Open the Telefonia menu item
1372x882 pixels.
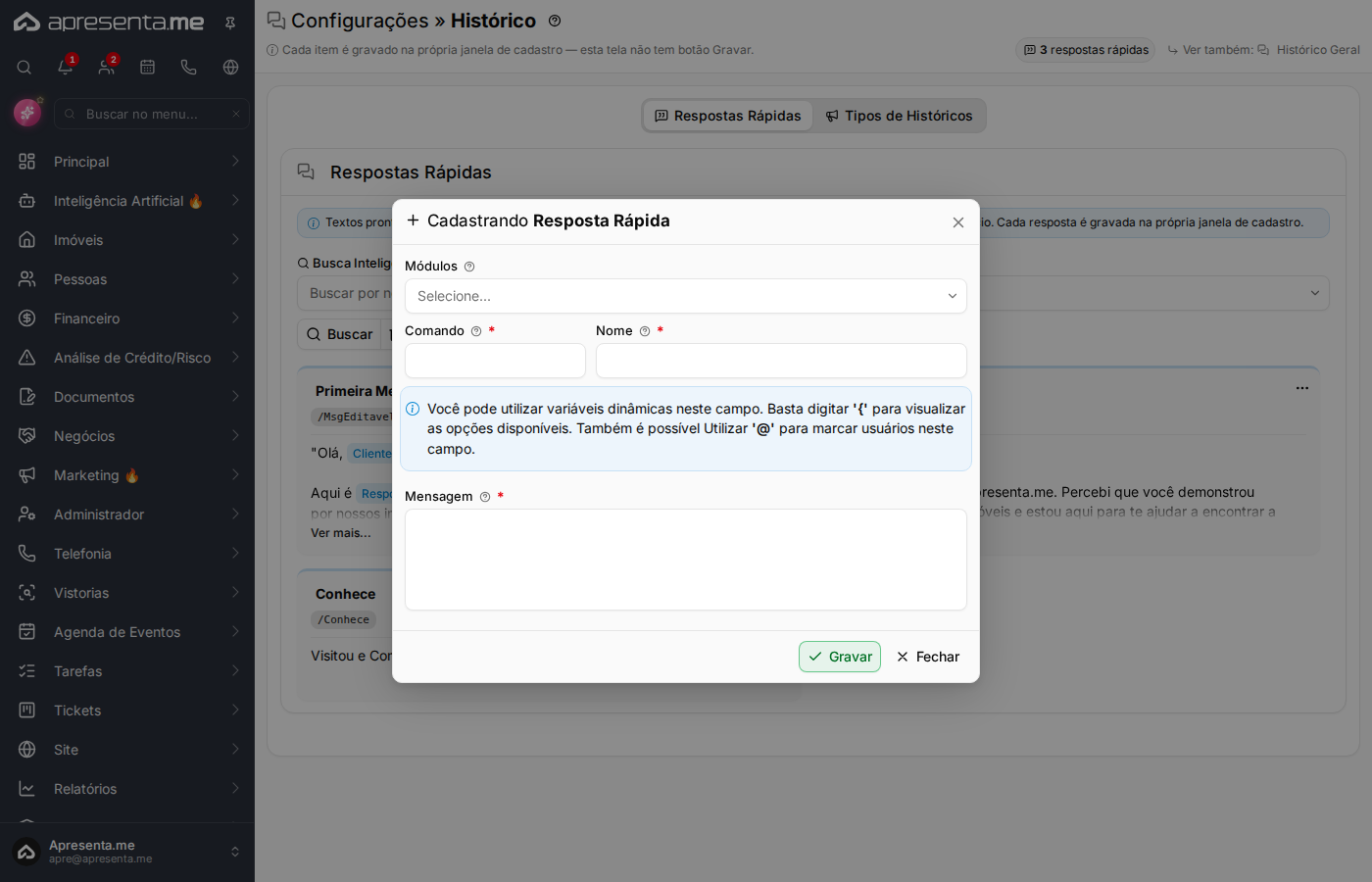tap(127, 554)
